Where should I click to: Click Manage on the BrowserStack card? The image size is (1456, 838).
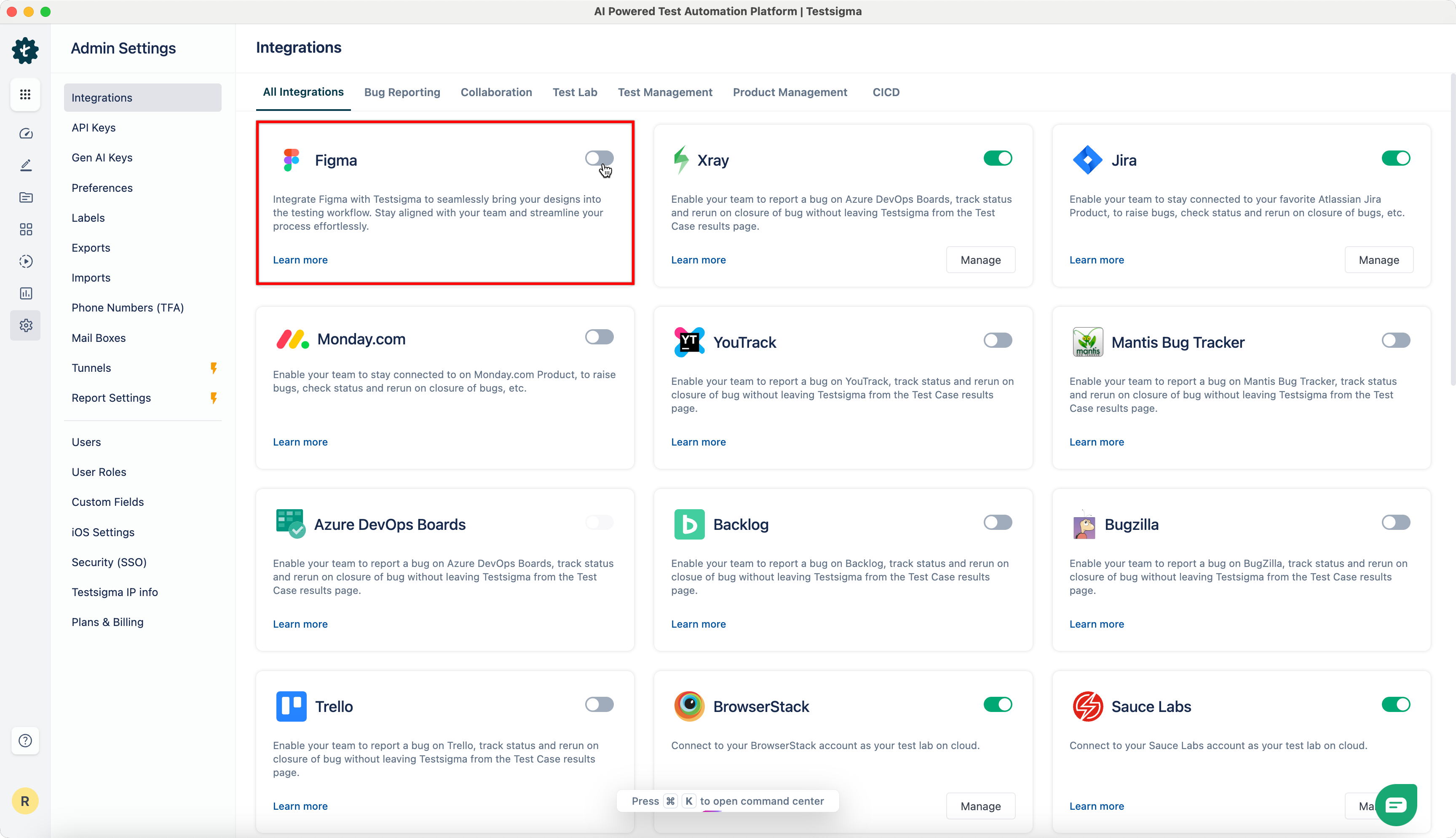pyautogui.click(x=980, y=806)
